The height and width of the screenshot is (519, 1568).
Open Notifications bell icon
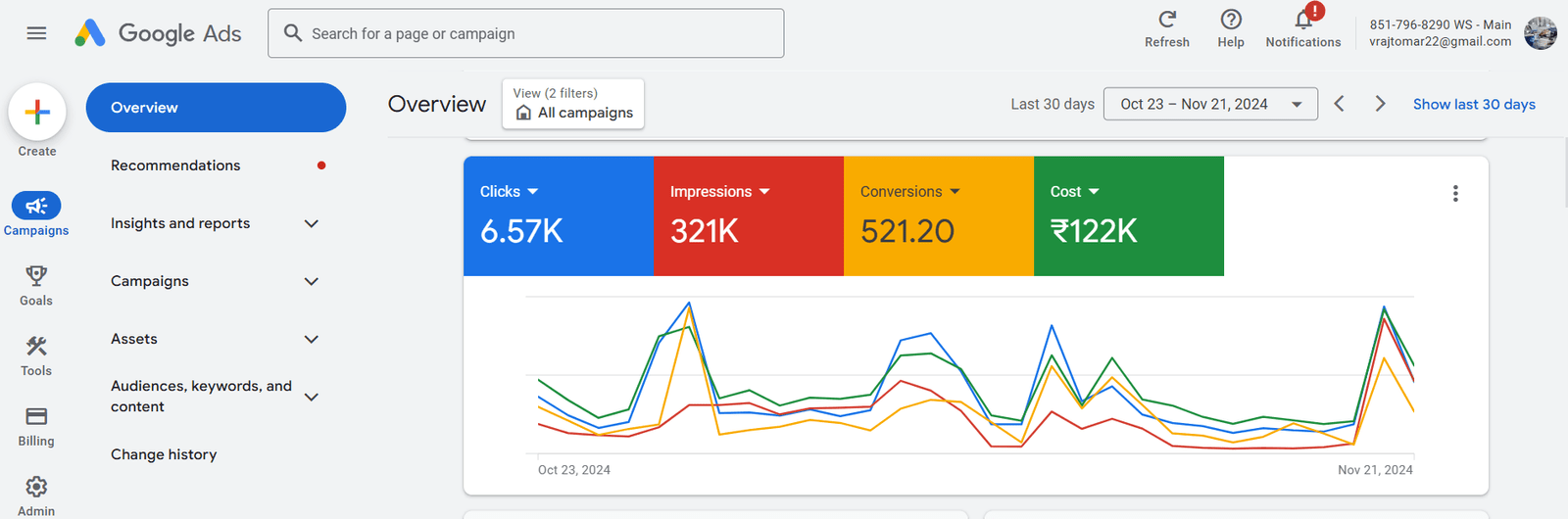(1303, 20)
